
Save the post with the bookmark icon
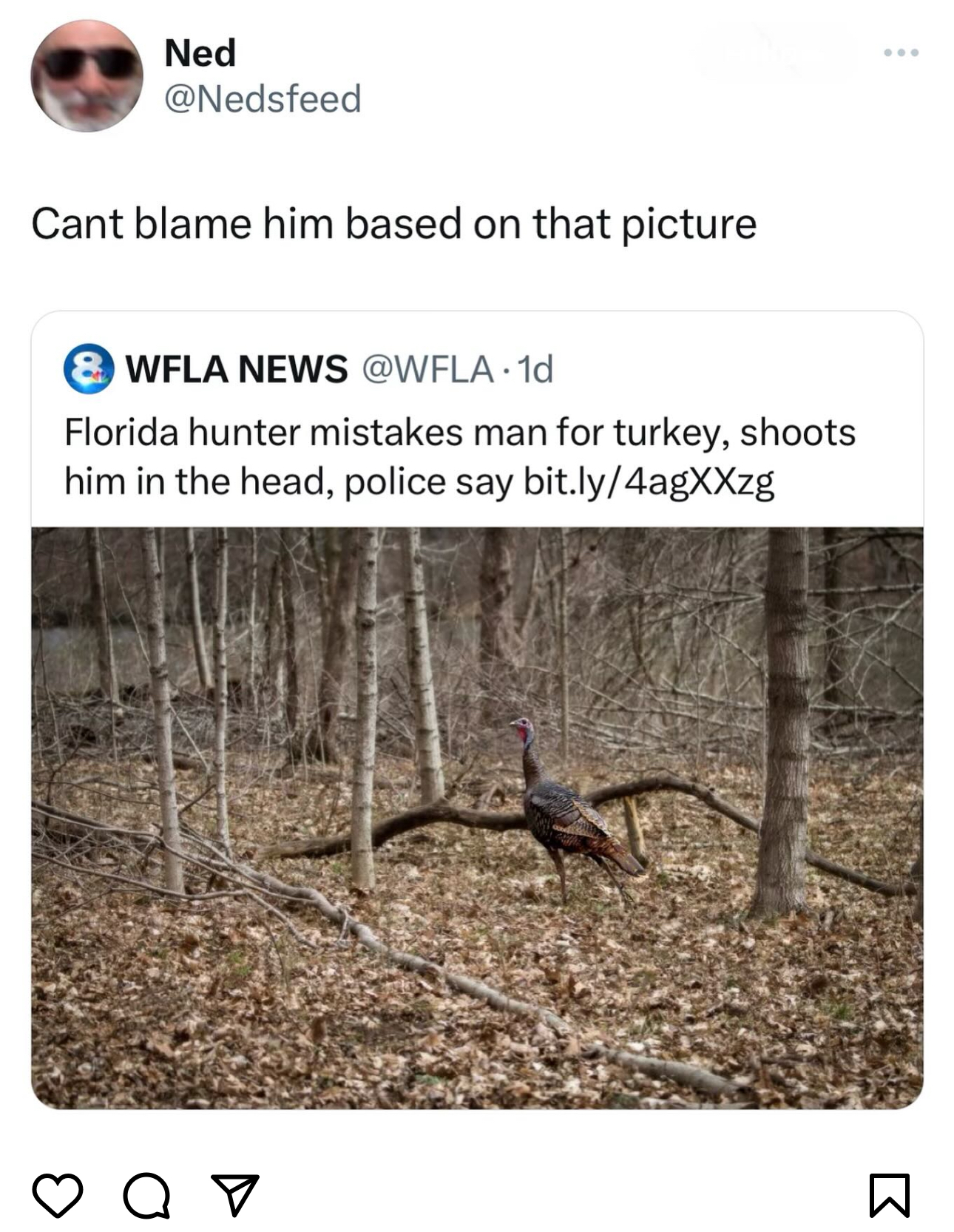coord(889,1194)
